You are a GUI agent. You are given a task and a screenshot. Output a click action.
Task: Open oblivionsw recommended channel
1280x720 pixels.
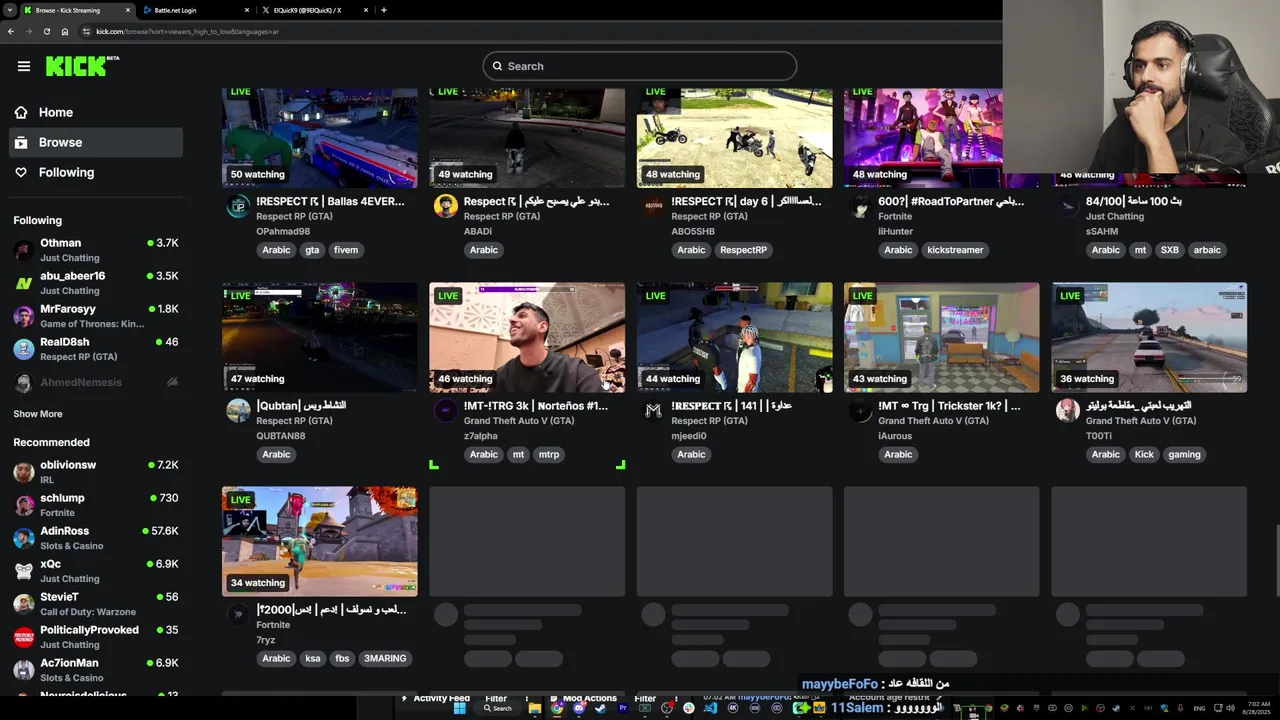click(x=96, y=472)
